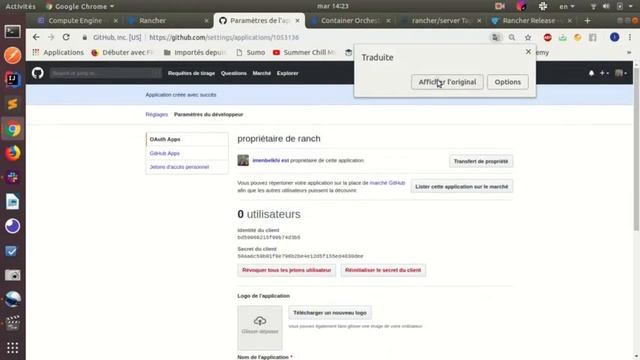The width and height of the screenshot is (640, 360).
Task: Bookmark this page with the star icon
Action: point(528,38)
